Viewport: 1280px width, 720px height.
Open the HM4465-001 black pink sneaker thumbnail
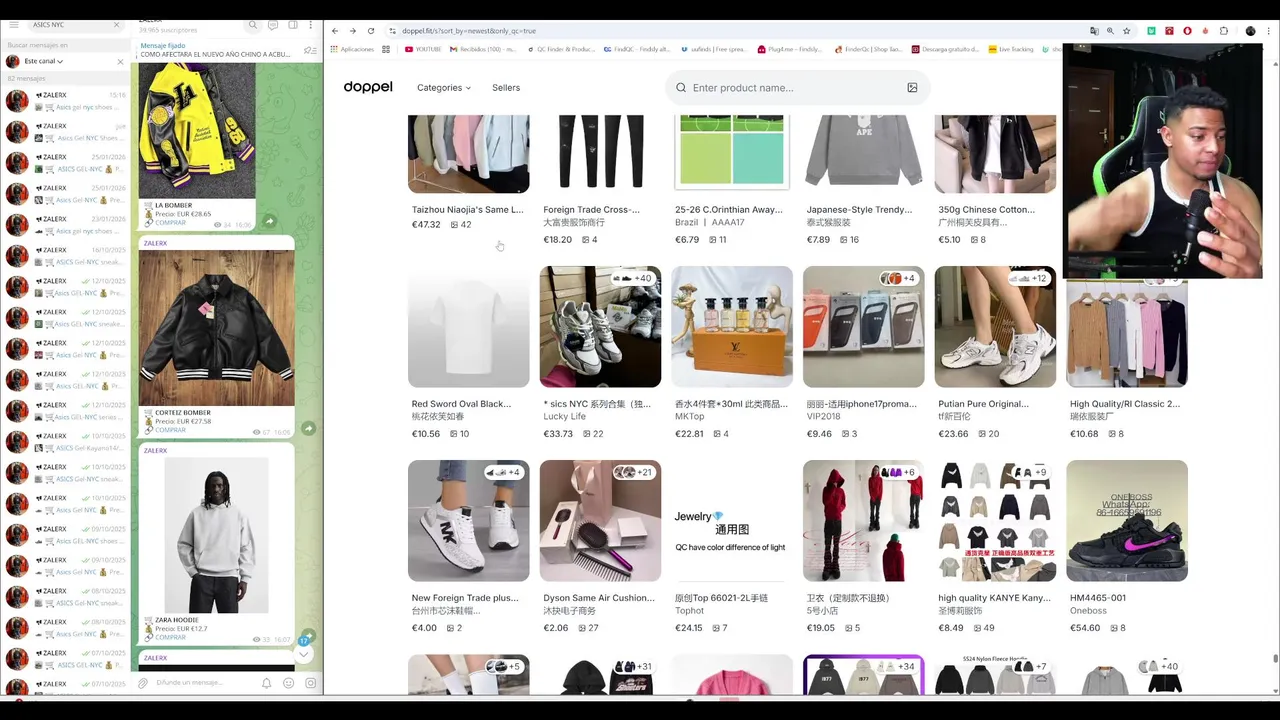[x=1127, y=520]
